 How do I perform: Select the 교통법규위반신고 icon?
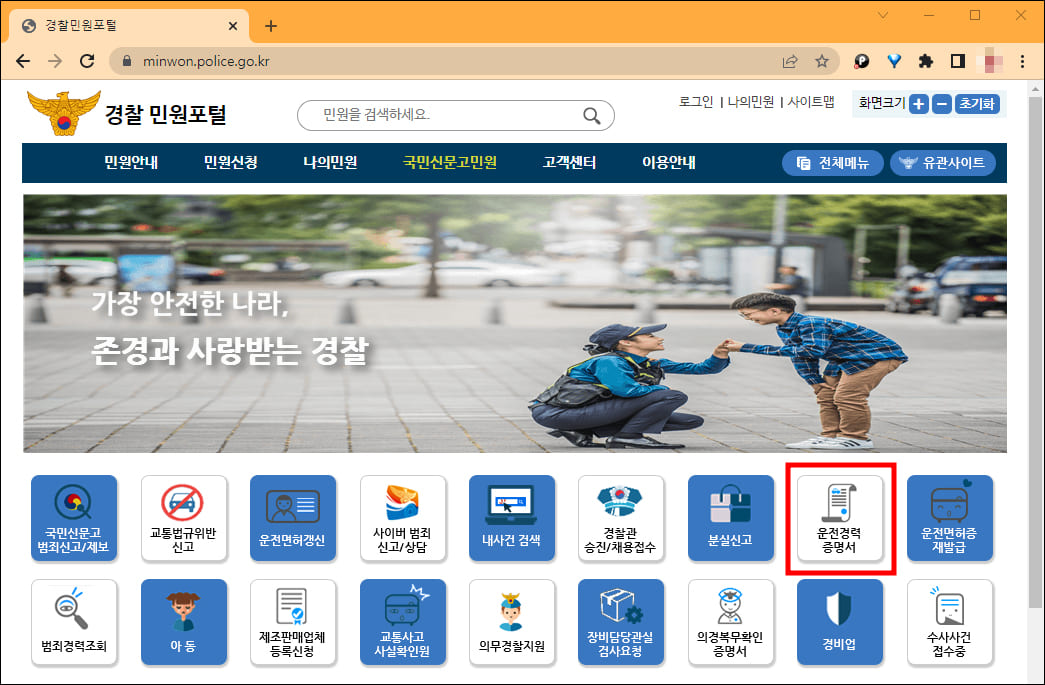point(184,518)
